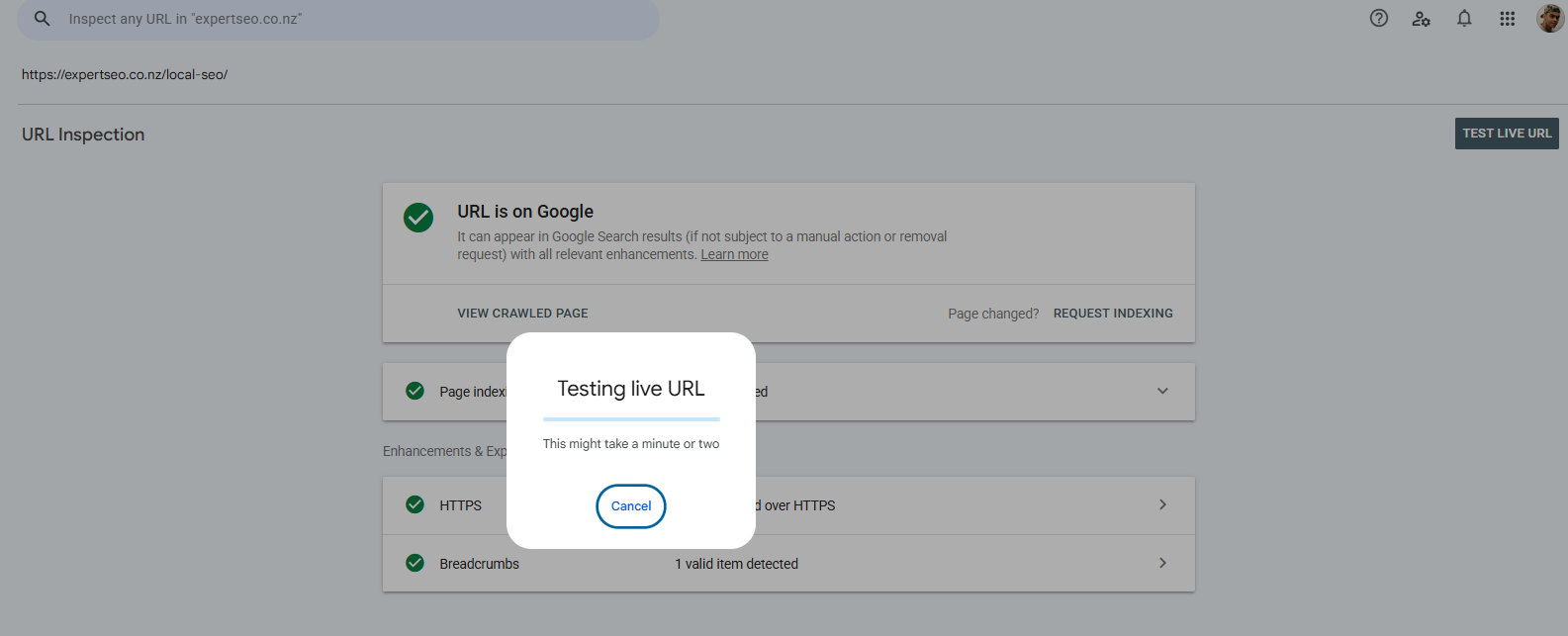Viewport: 1568px width, 636px height.
Task: Click VIEW CRAWLED PAGE
Action: 522,314
